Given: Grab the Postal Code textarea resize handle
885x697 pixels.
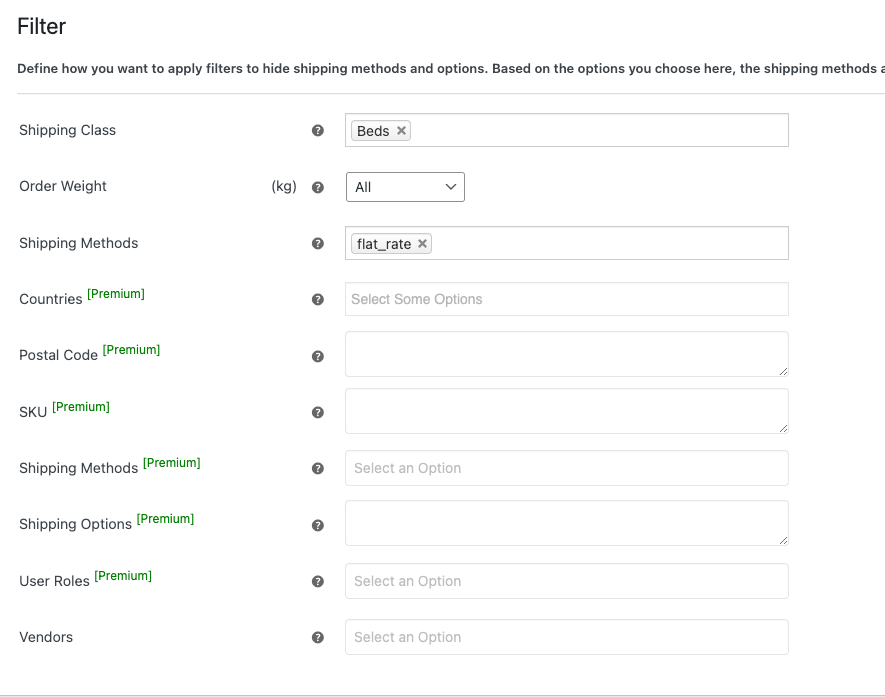Looking at the screenshot, I should click(783, 371).
